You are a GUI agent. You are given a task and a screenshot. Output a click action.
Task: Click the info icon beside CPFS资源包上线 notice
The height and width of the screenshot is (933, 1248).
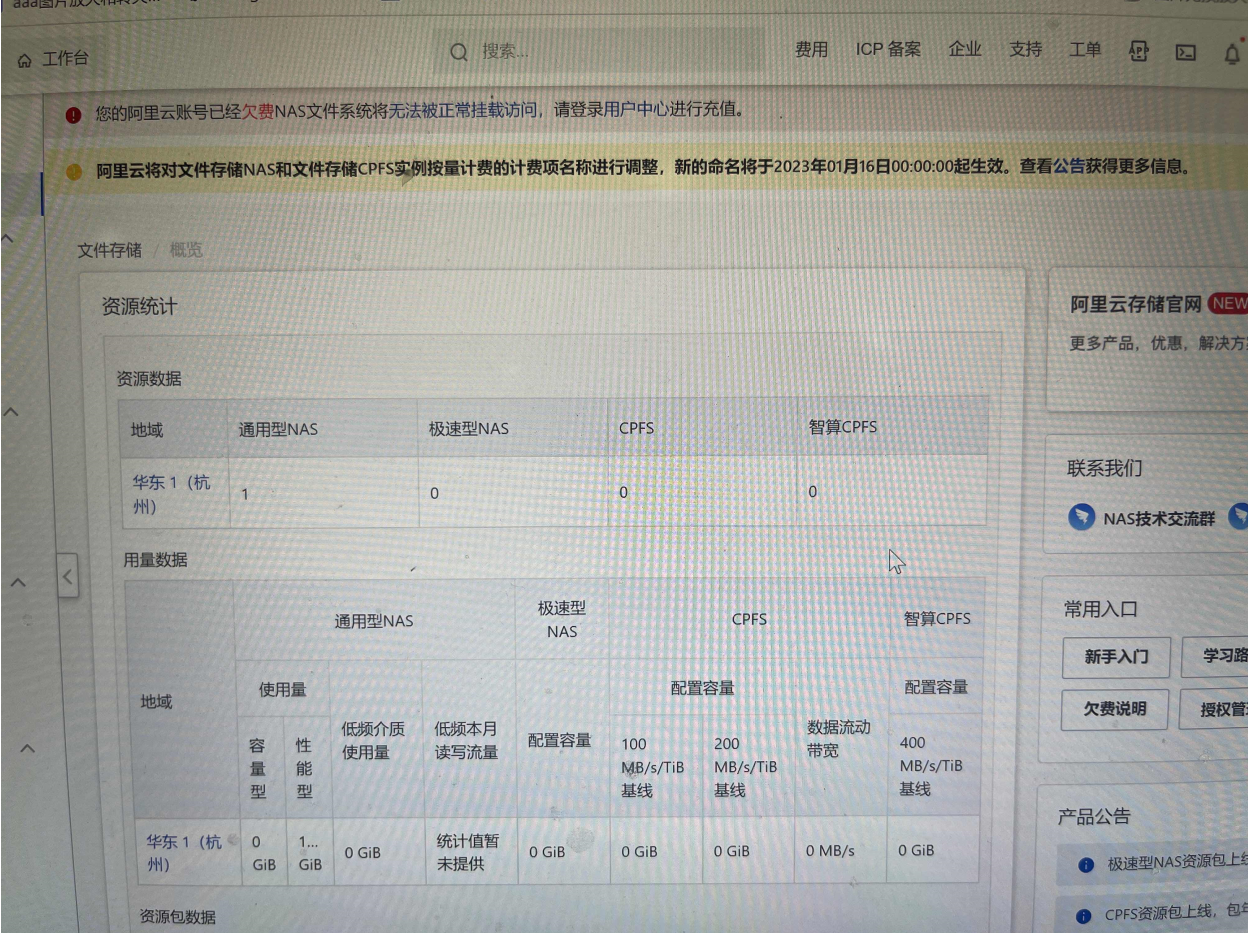click(1083, 916)
